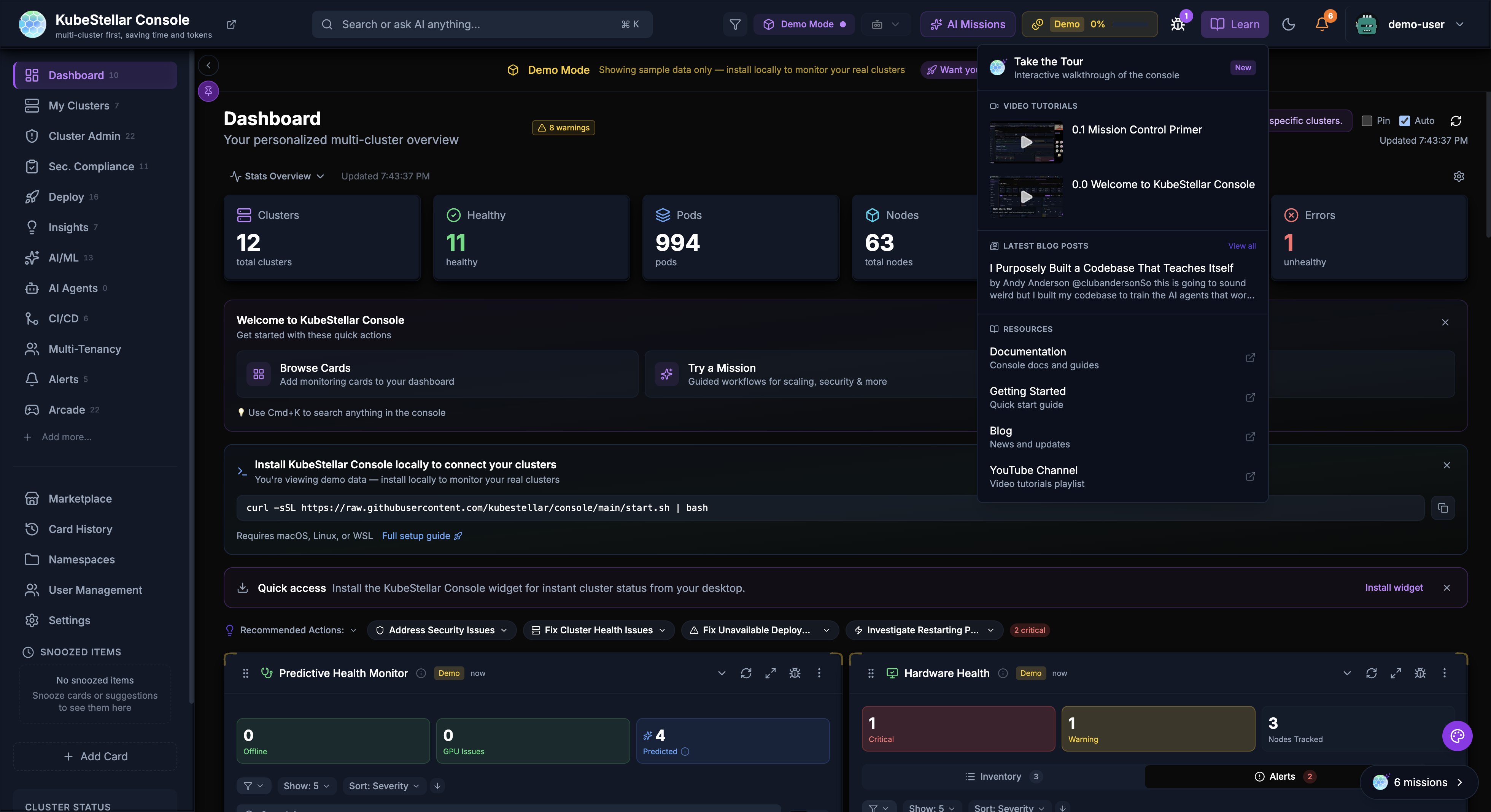The width and height of the screenshot is (1491, 812).
Task: Play the Mission Control Primer video thumbnail
Action: point(1026,142)
